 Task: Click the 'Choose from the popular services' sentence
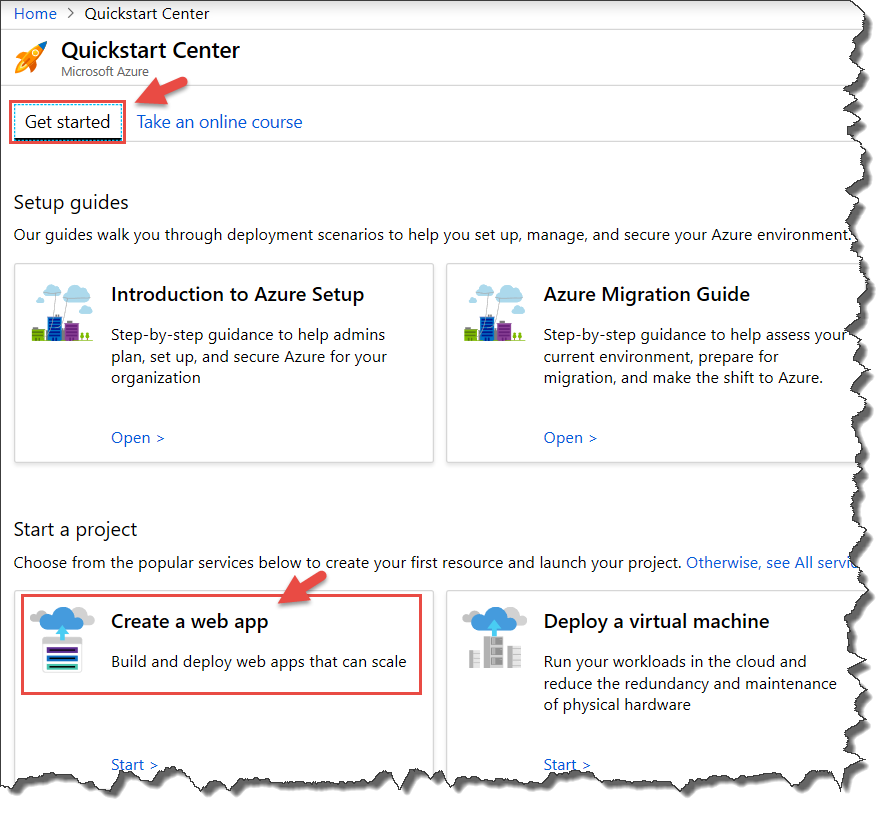point(348,563)
